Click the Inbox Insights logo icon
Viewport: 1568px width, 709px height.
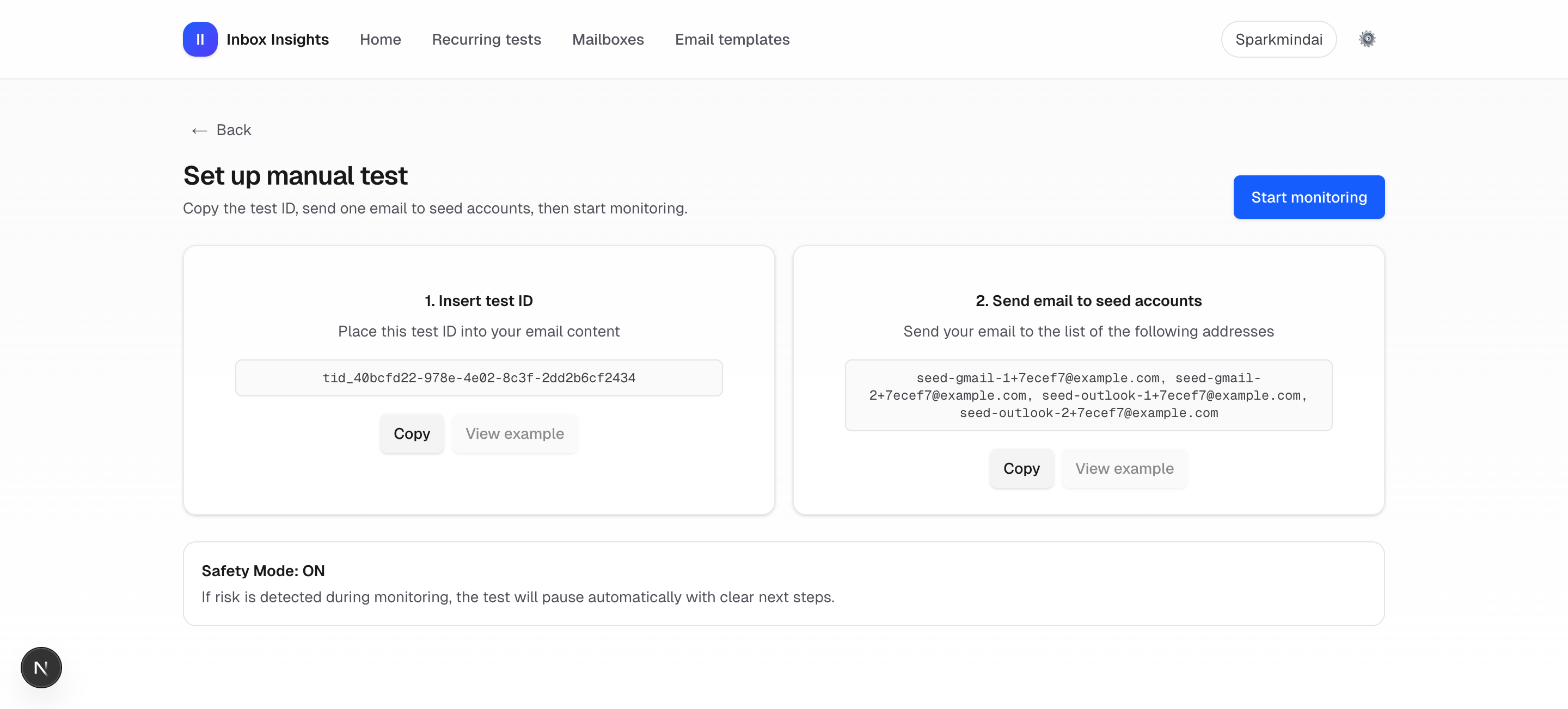(200, 39)
